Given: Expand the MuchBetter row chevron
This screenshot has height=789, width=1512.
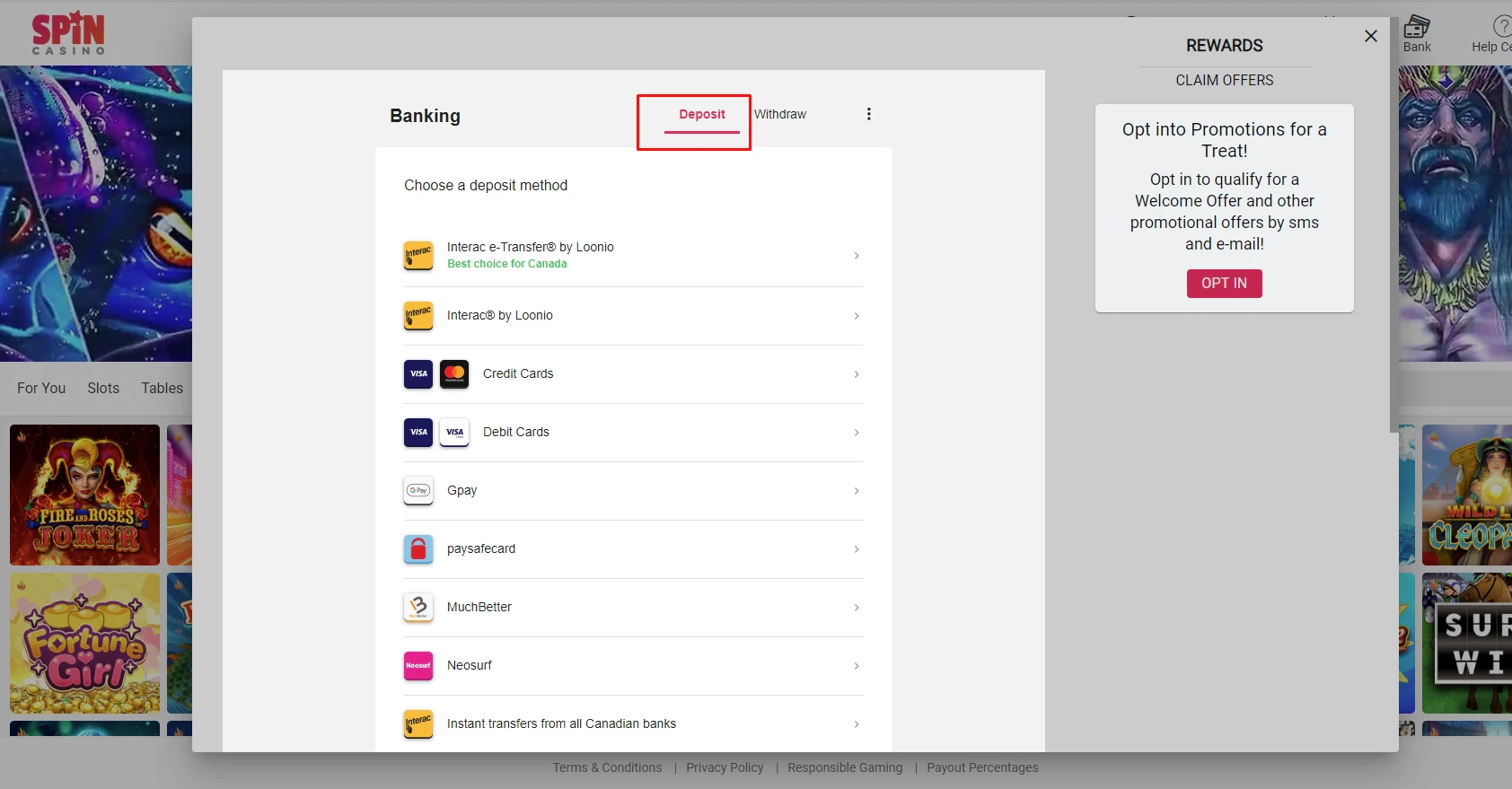Looking at the screenshot, I should point(857,608).
